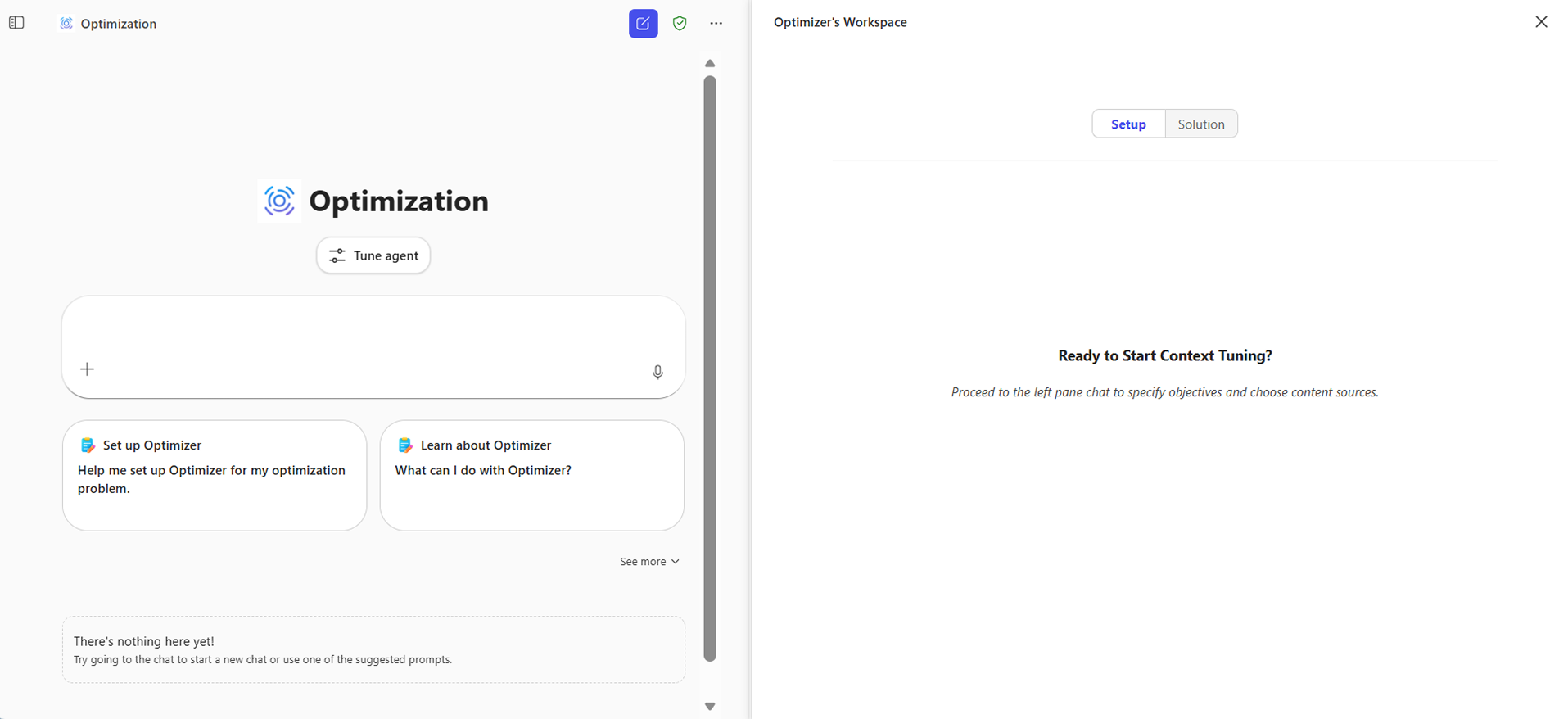The width and height of the screenshot is (1568, 719).
Task: Open the more options ellipsis menu
Action: 716,24
